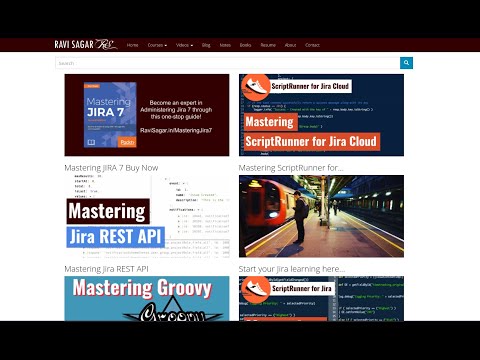Open the ScriptRunner for Jira thumbnail
The width and height of the screenshot is (480, 360).
point(321,299)
